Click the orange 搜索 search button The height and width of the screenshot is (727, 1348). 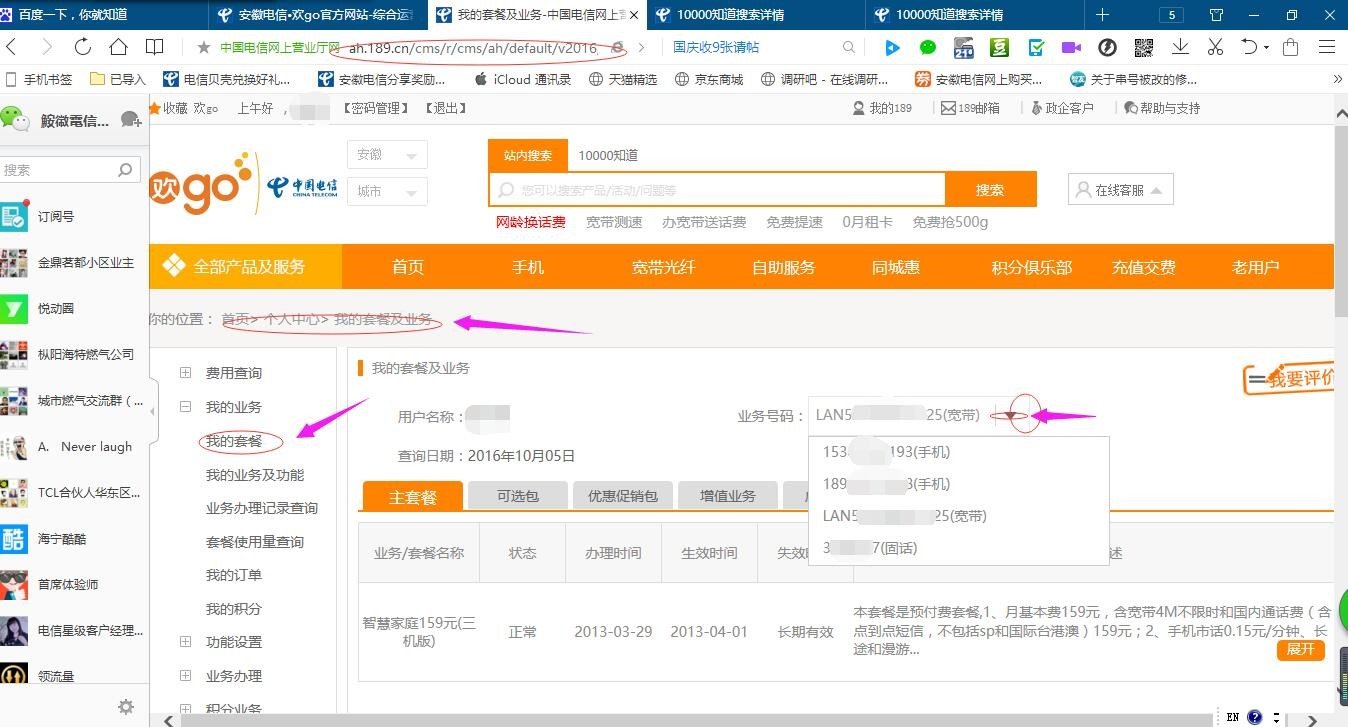991,188
